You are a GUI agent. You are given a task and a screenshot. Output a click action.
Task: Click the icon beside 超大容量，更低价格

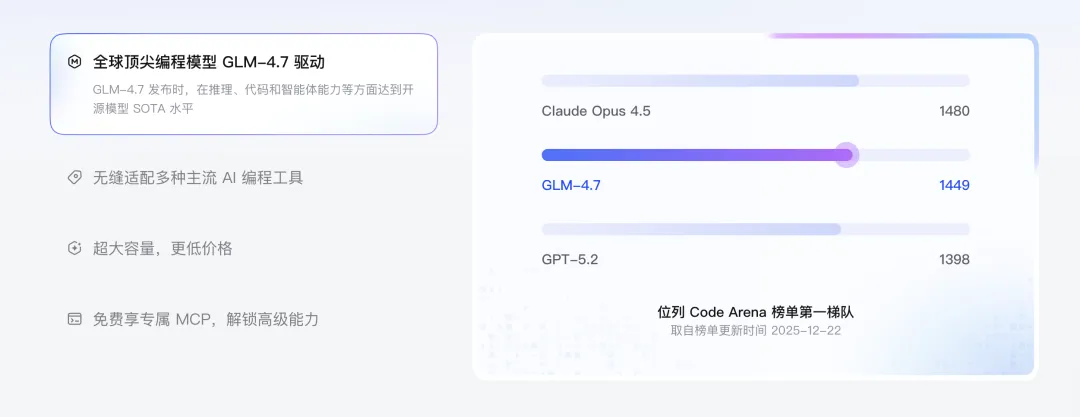(x=74, y=249)
